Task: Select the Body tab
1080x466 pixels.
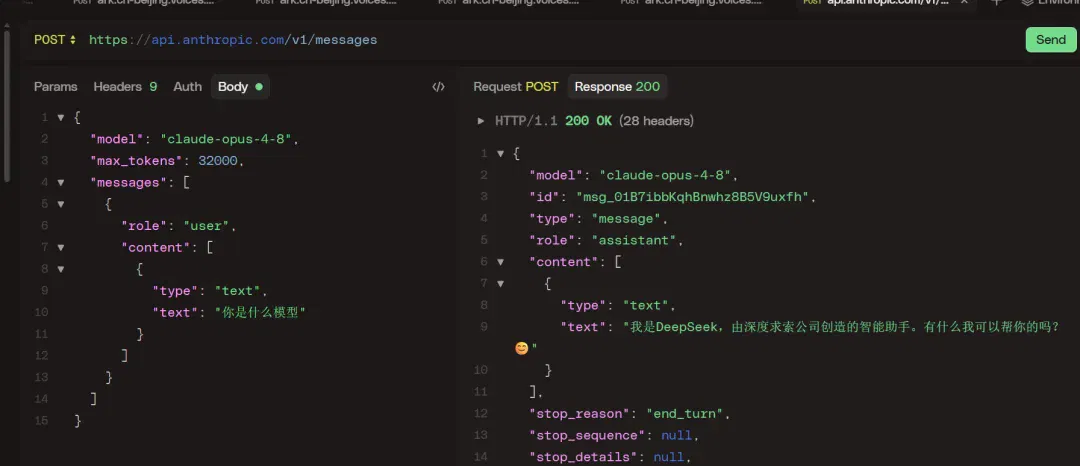Action: click(x=240, y=87)
